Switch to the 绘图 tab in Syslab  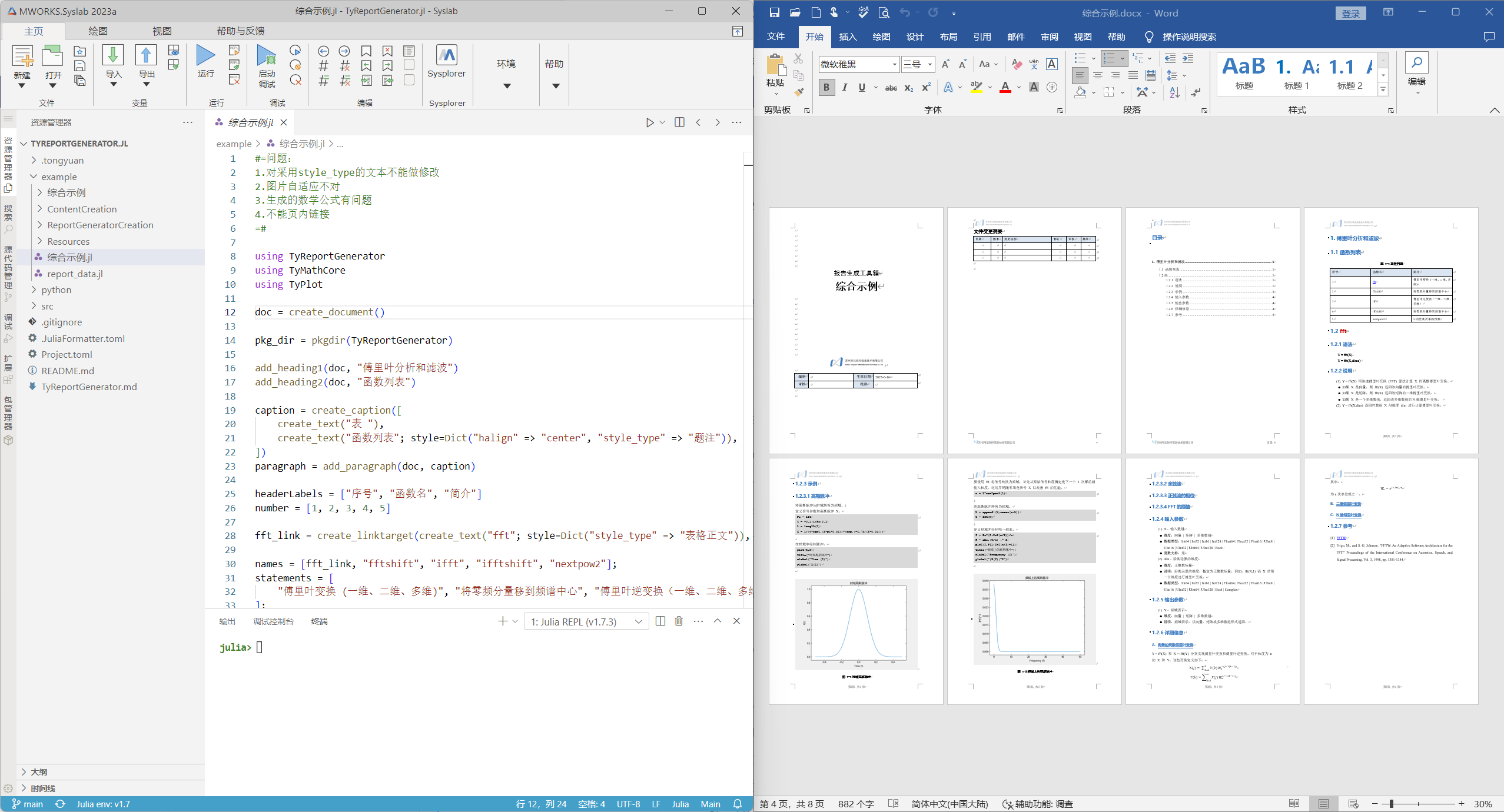(x=98, y=31)
